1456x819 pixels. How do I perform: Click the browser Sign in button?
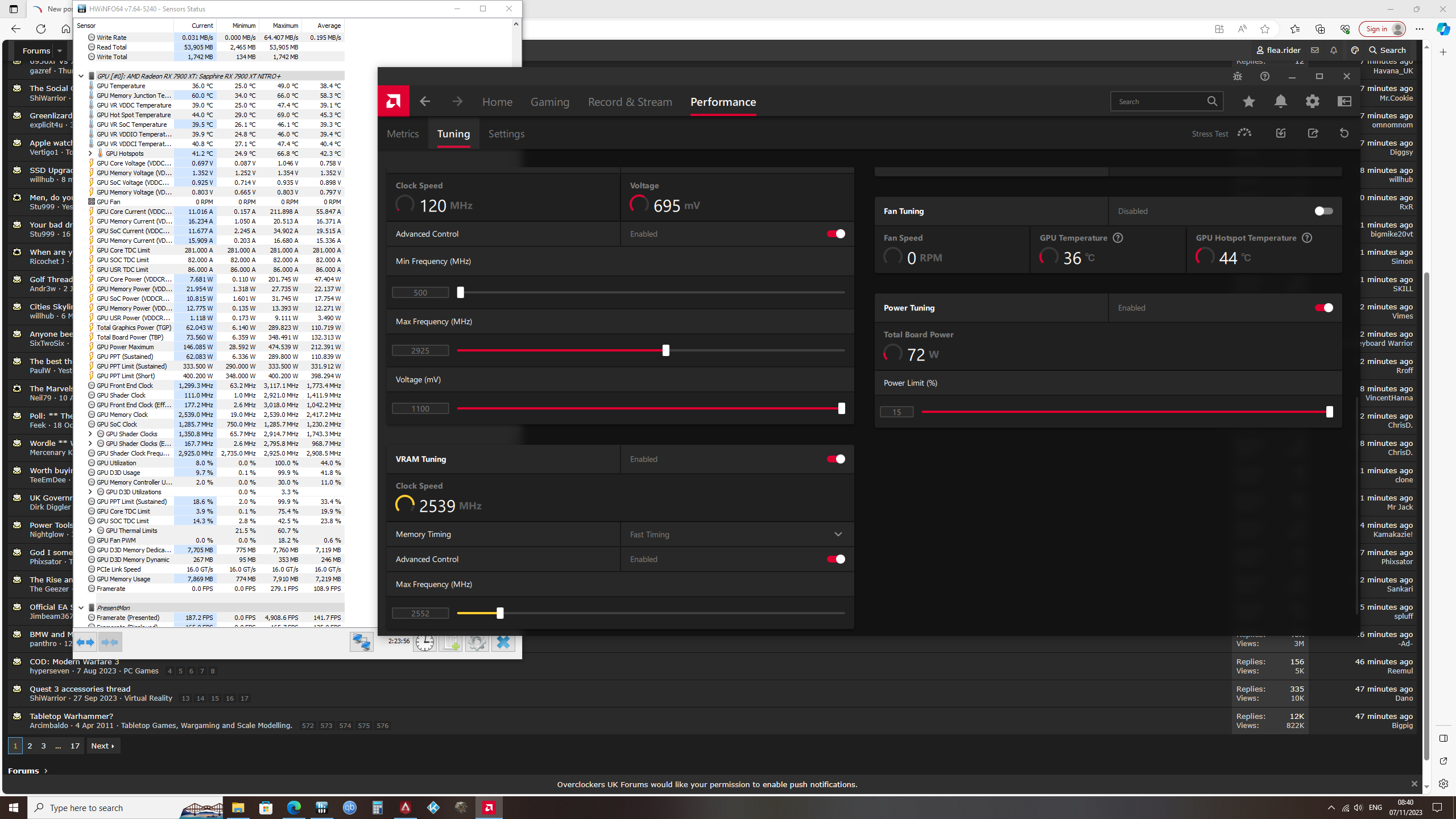(x=1382, y=29)
